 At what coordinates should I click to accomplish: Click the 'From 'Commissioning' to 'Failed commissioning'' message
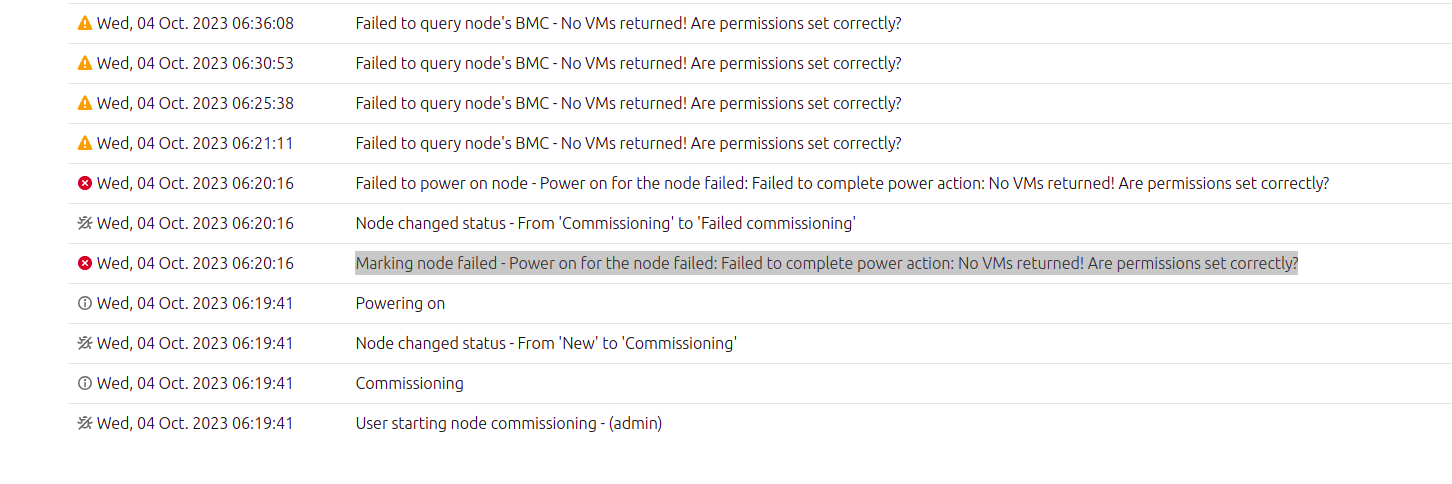tap(605, 223)
